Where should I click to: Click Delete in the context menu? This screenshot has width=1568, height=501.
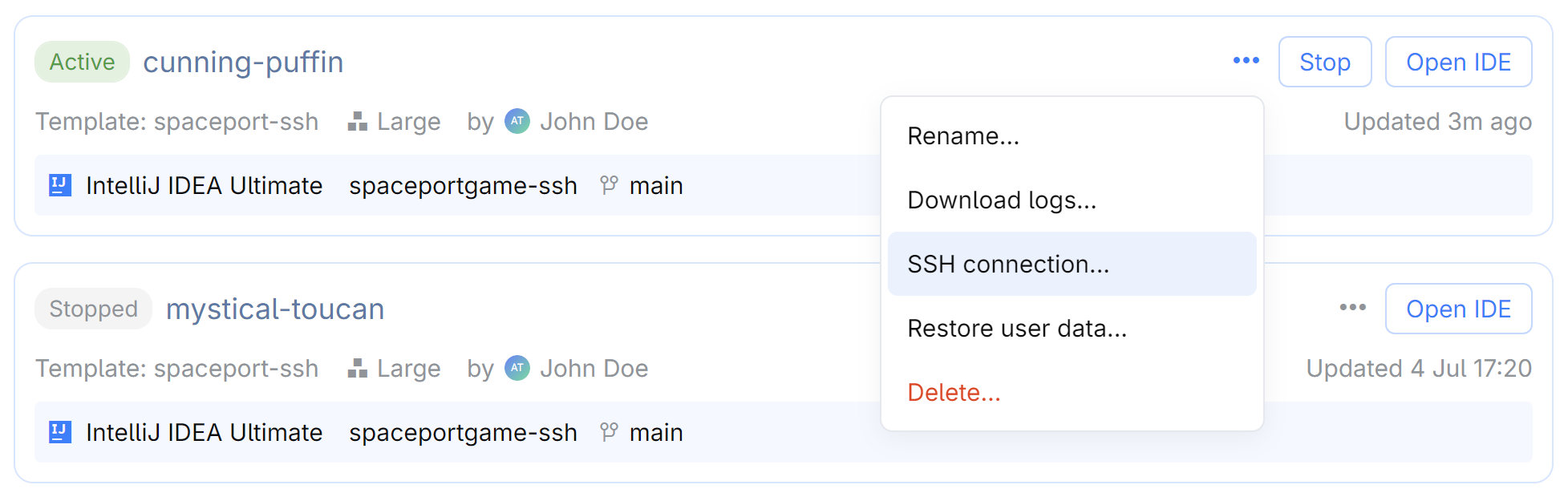(954, 392)
